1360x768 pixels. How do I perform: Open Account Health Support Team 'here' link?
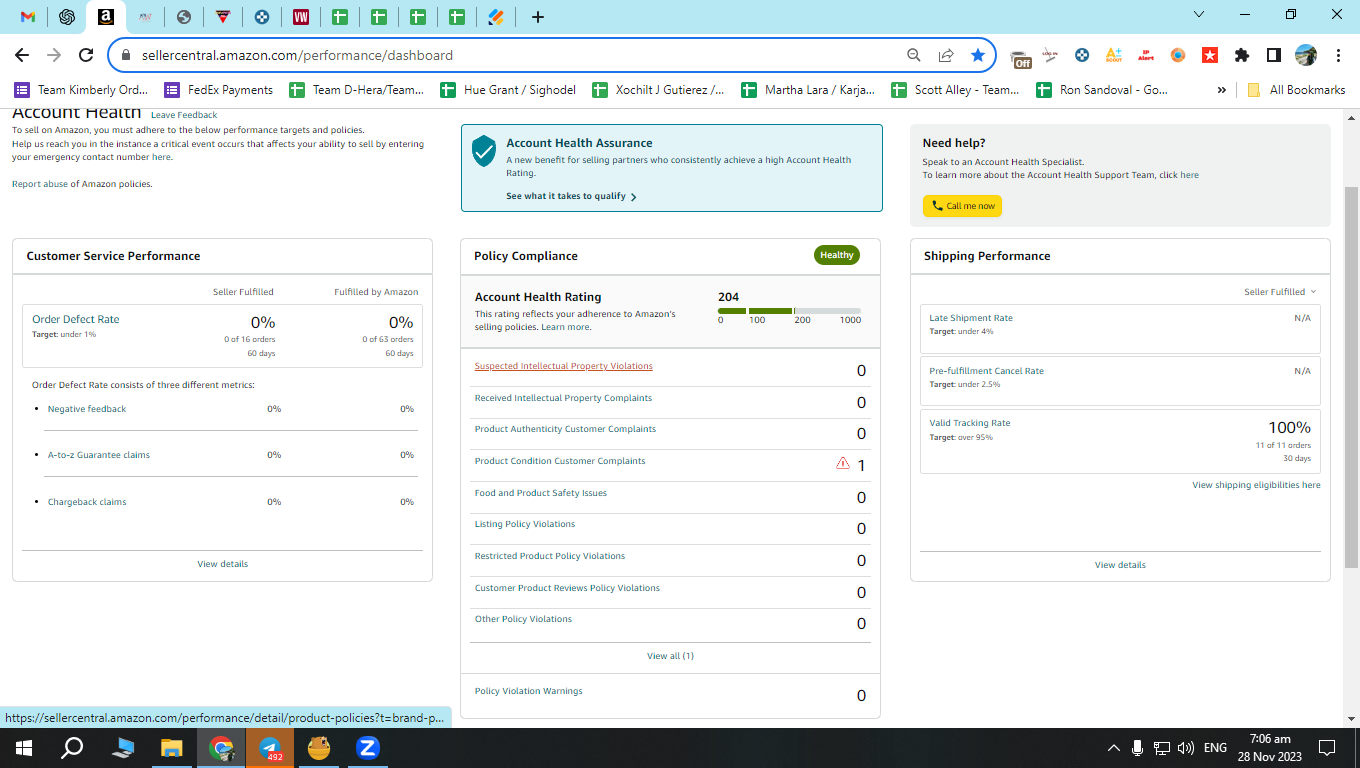click(x=1189, y=175)
